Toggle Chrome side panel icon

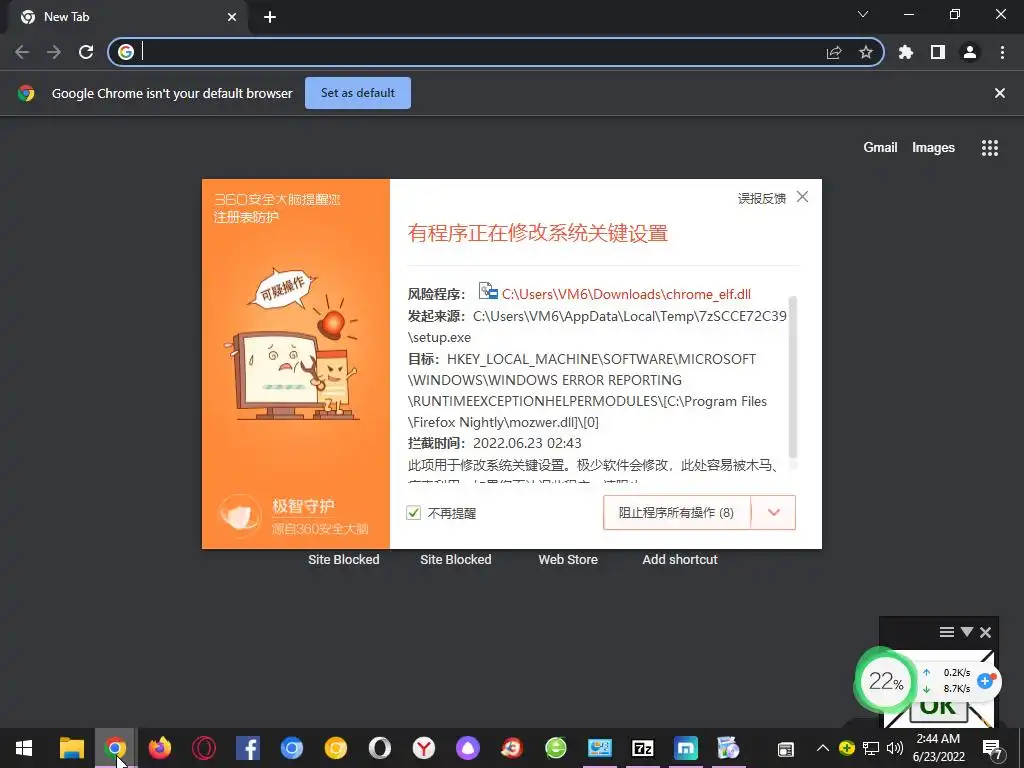click(938, 52)
